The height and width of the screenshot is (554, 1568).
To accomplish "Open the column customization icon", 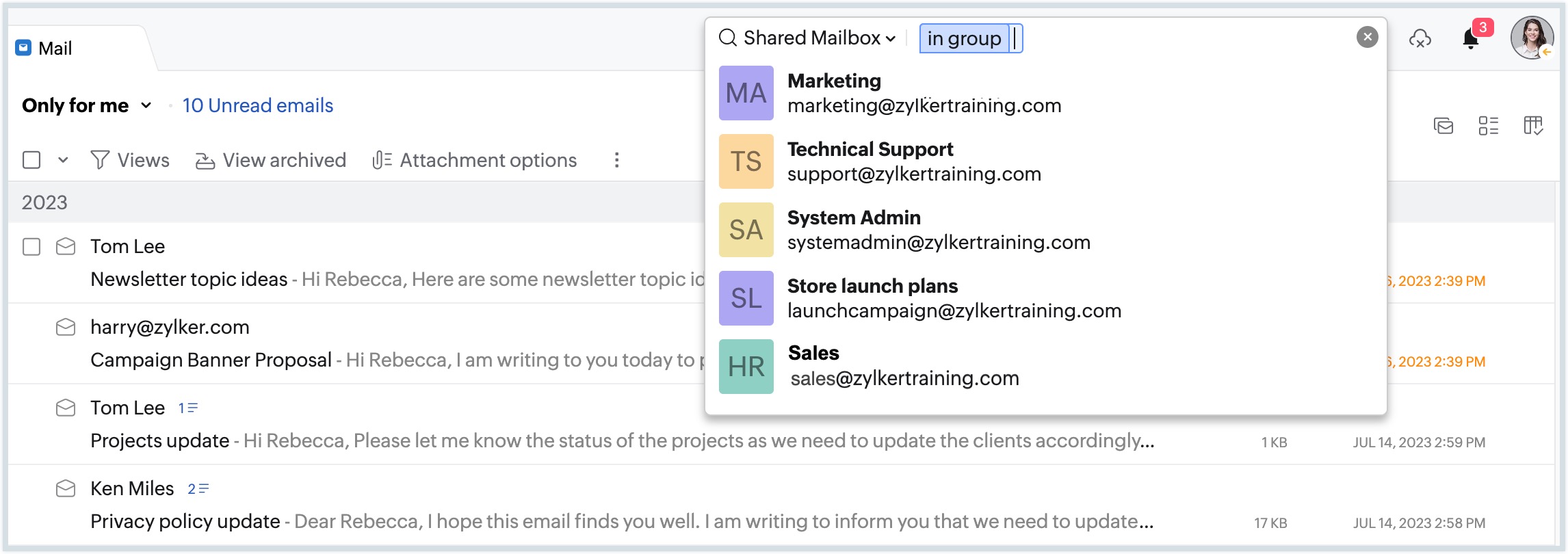I will (1533, 126).
